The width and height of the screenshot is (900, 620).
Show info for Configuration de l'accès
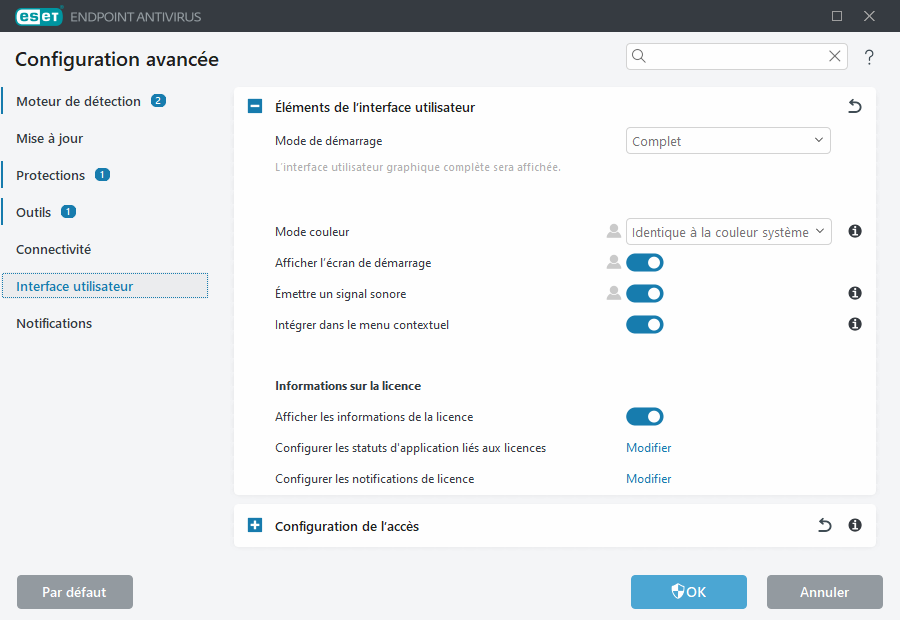[855, 525]
